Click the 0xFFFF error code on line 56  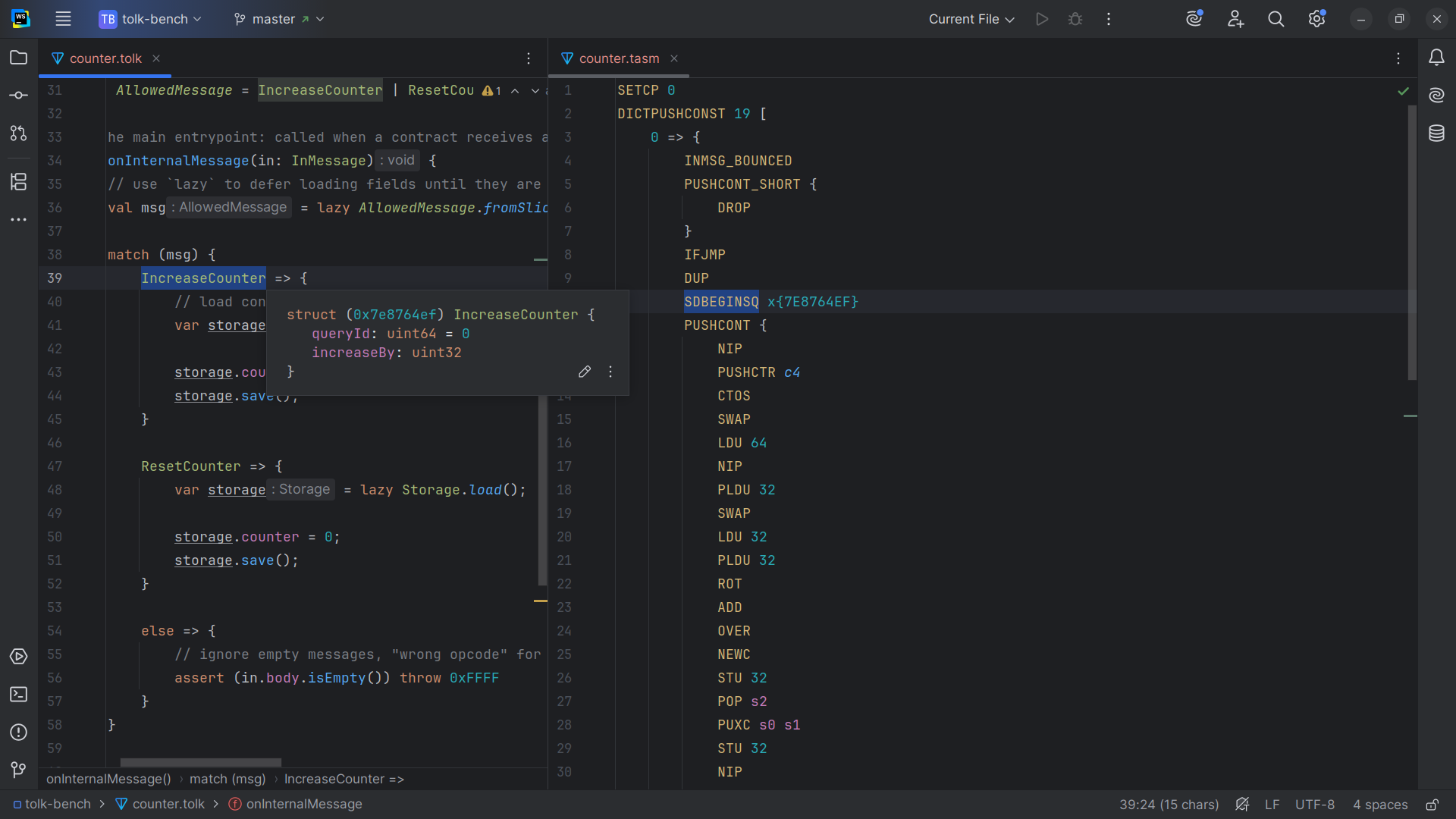tap(475, 678)
